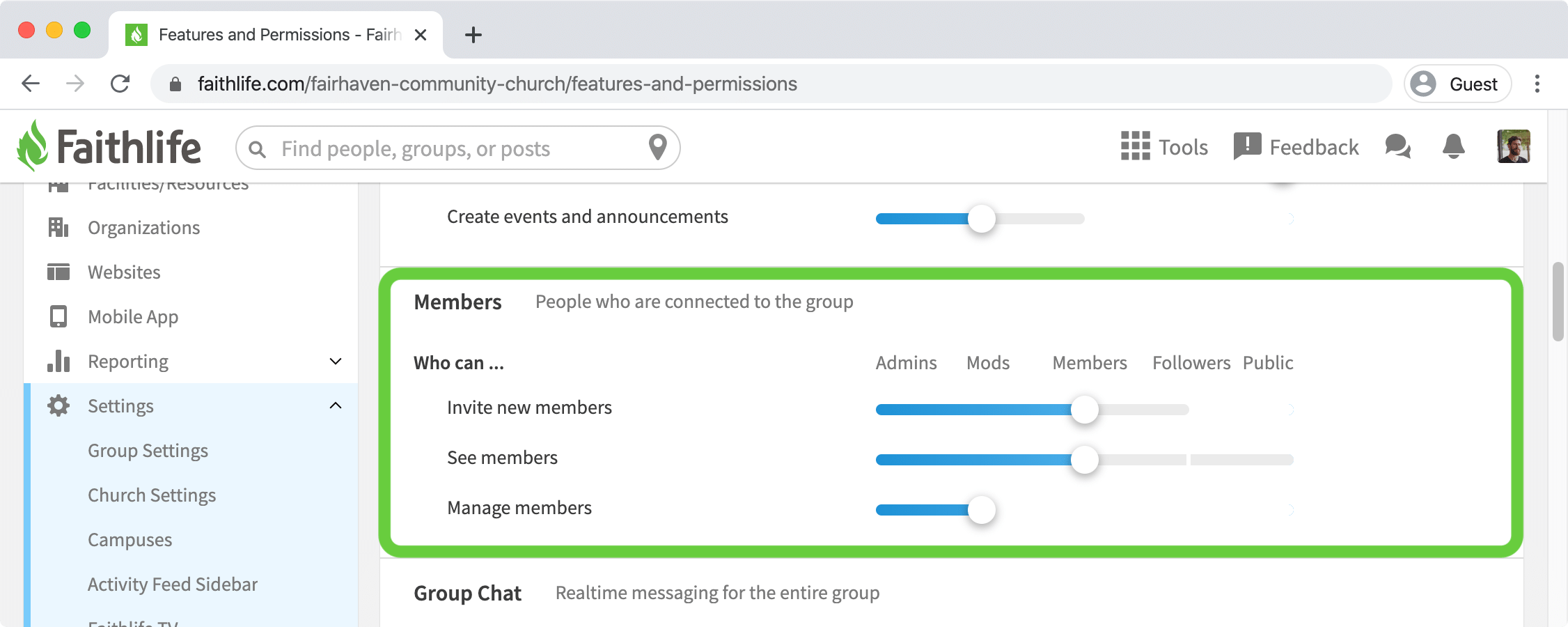Open Activity Feed Sidebar settings

coord(173,585)
